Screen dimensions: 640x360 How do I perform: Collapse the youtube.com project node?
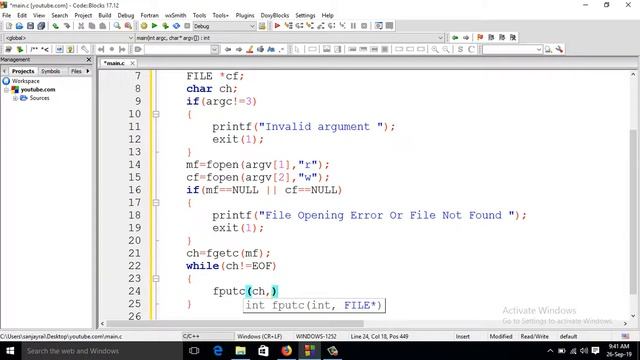[x=6, y=90]
